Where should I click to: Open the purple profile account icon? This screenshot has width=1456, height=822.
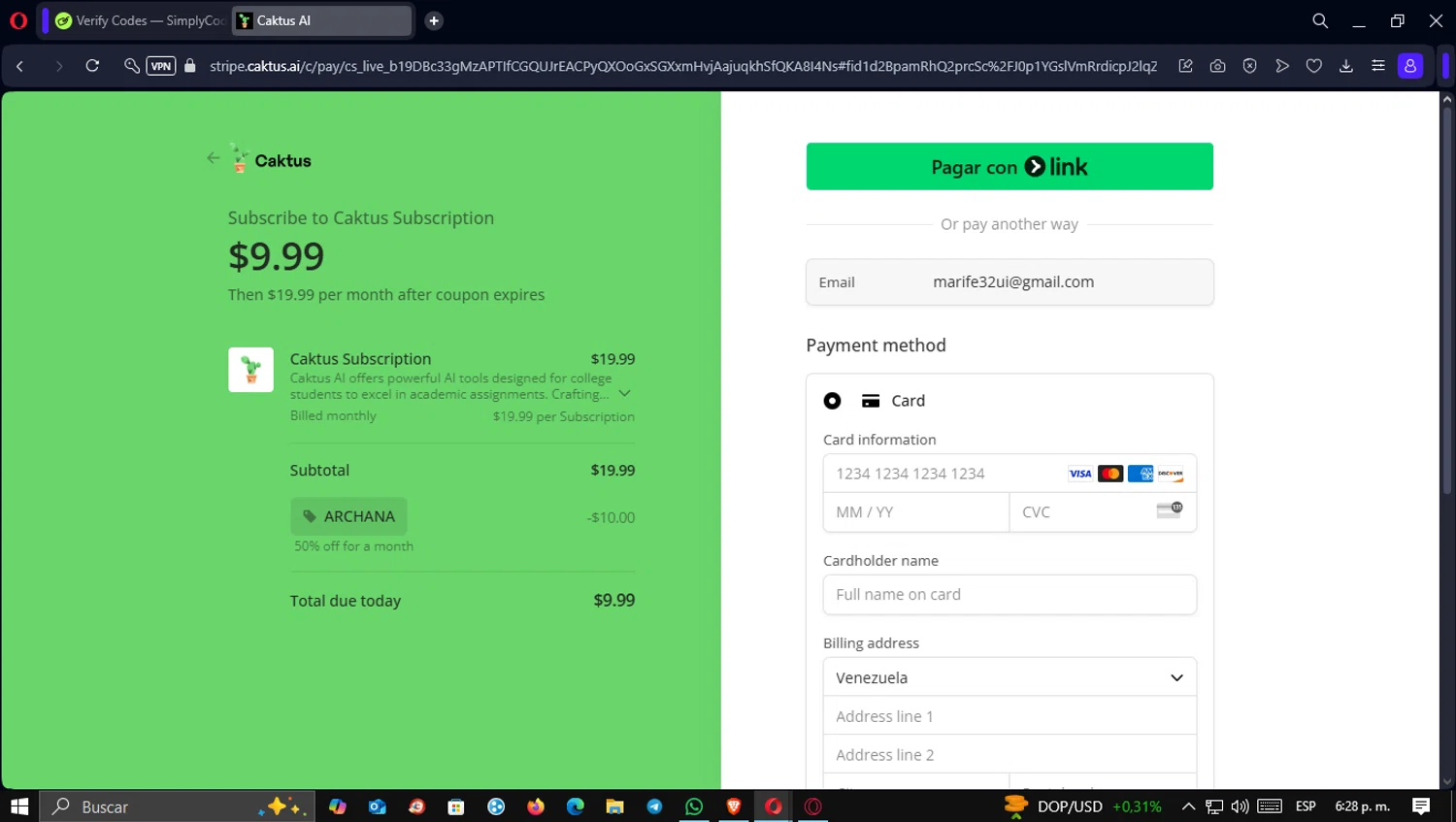[1410, 66]
